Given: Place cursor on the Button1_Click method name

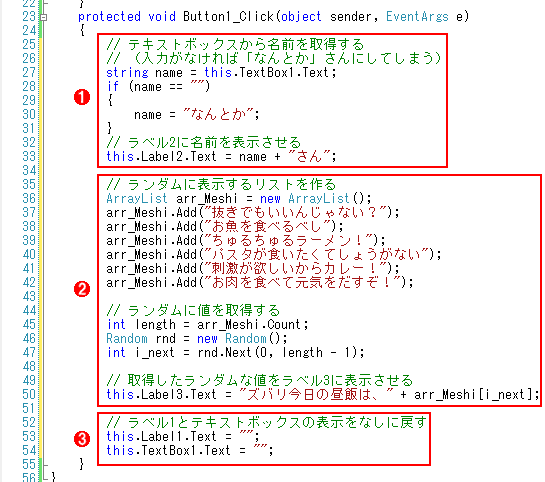Looking at the screenshot, I should tap(228, 17).
